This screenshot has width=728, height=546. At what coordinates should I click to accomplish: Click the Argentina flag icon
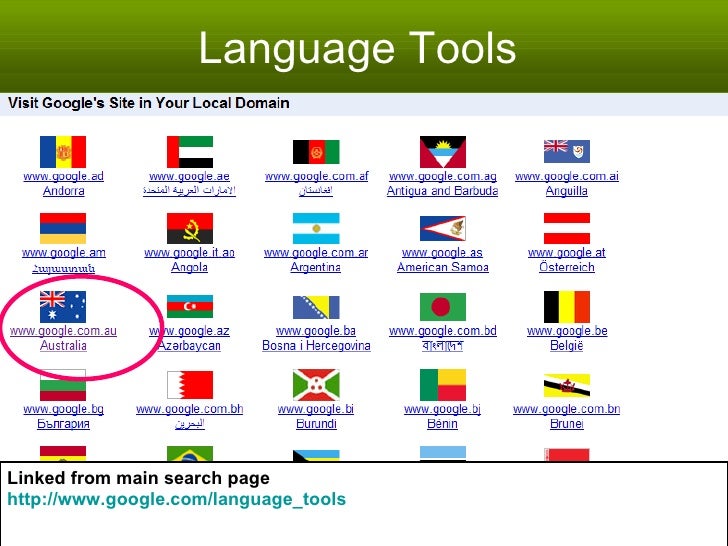point(316,228)
